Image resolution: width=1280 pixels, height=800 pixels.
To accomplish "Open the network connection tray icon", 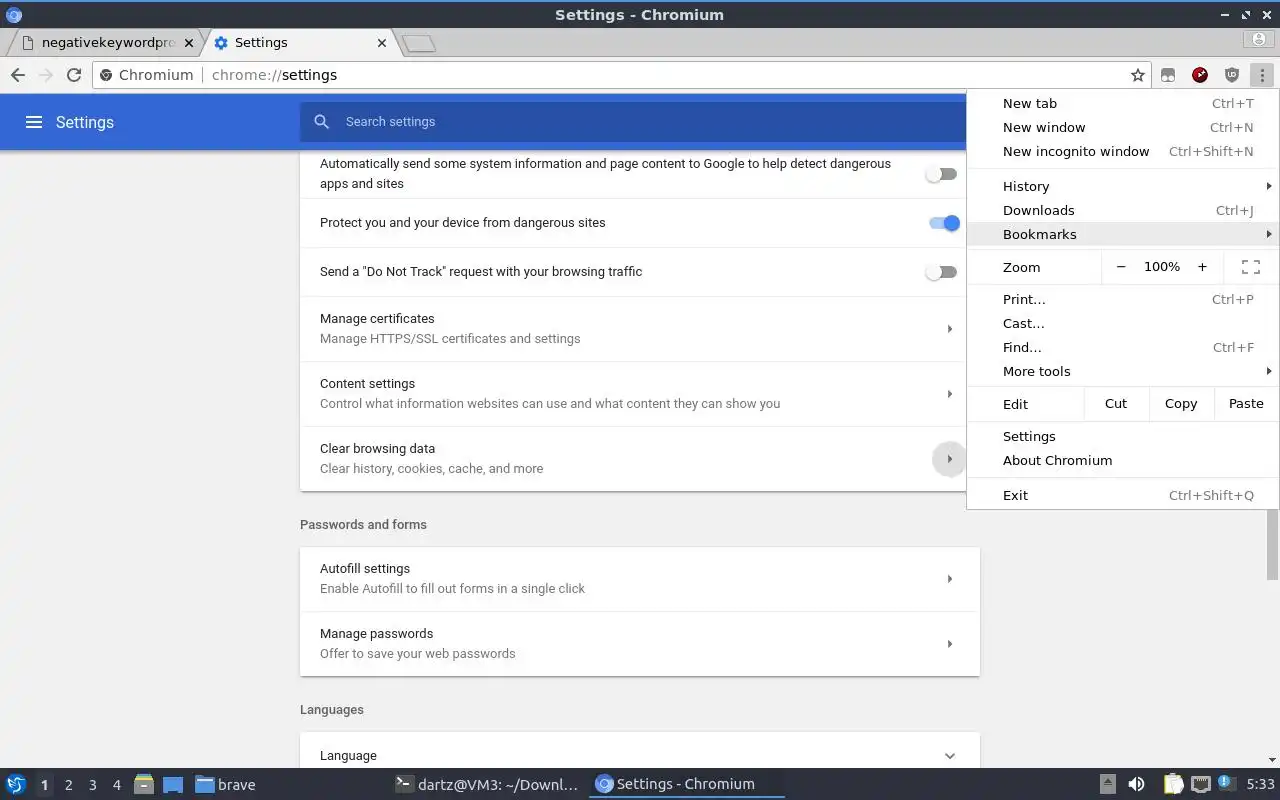I will click(x=1200, y=784).
